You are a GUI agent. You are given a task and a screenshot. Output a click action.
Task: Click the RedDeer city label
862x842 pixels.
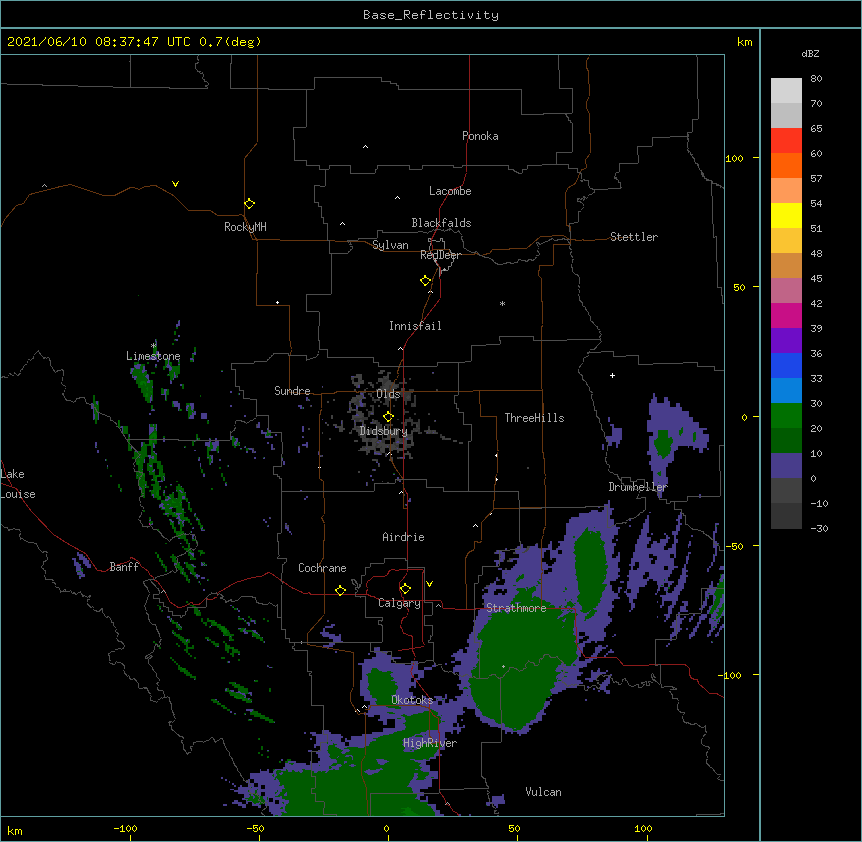coord(440,255)
